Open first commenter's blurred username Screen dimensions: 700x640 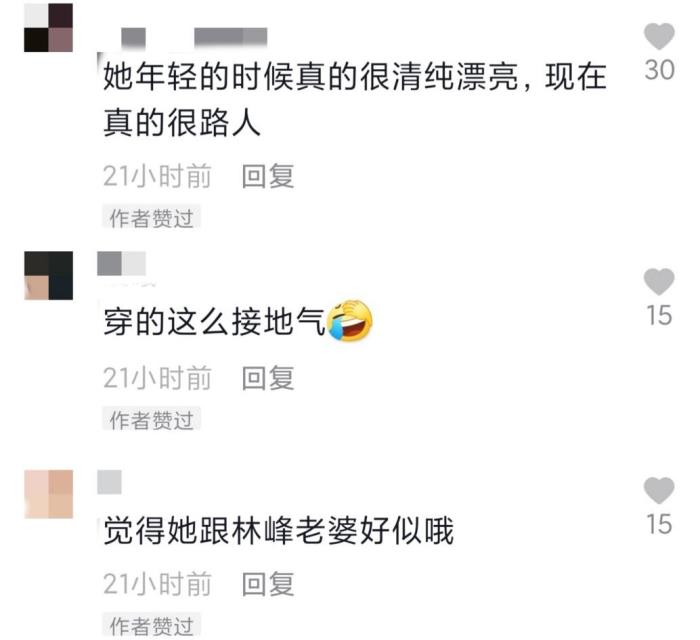(x=195, y=37)
